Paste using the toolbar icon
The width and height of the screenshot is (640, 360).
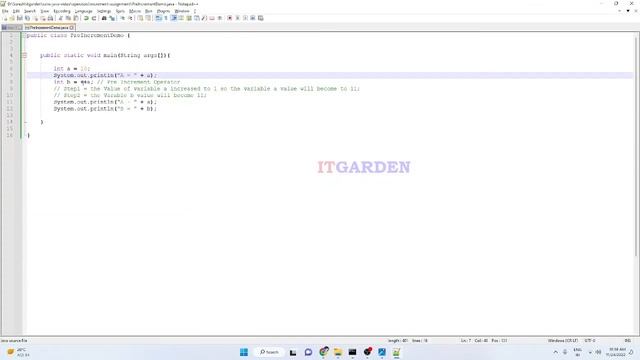click(76, 18)
